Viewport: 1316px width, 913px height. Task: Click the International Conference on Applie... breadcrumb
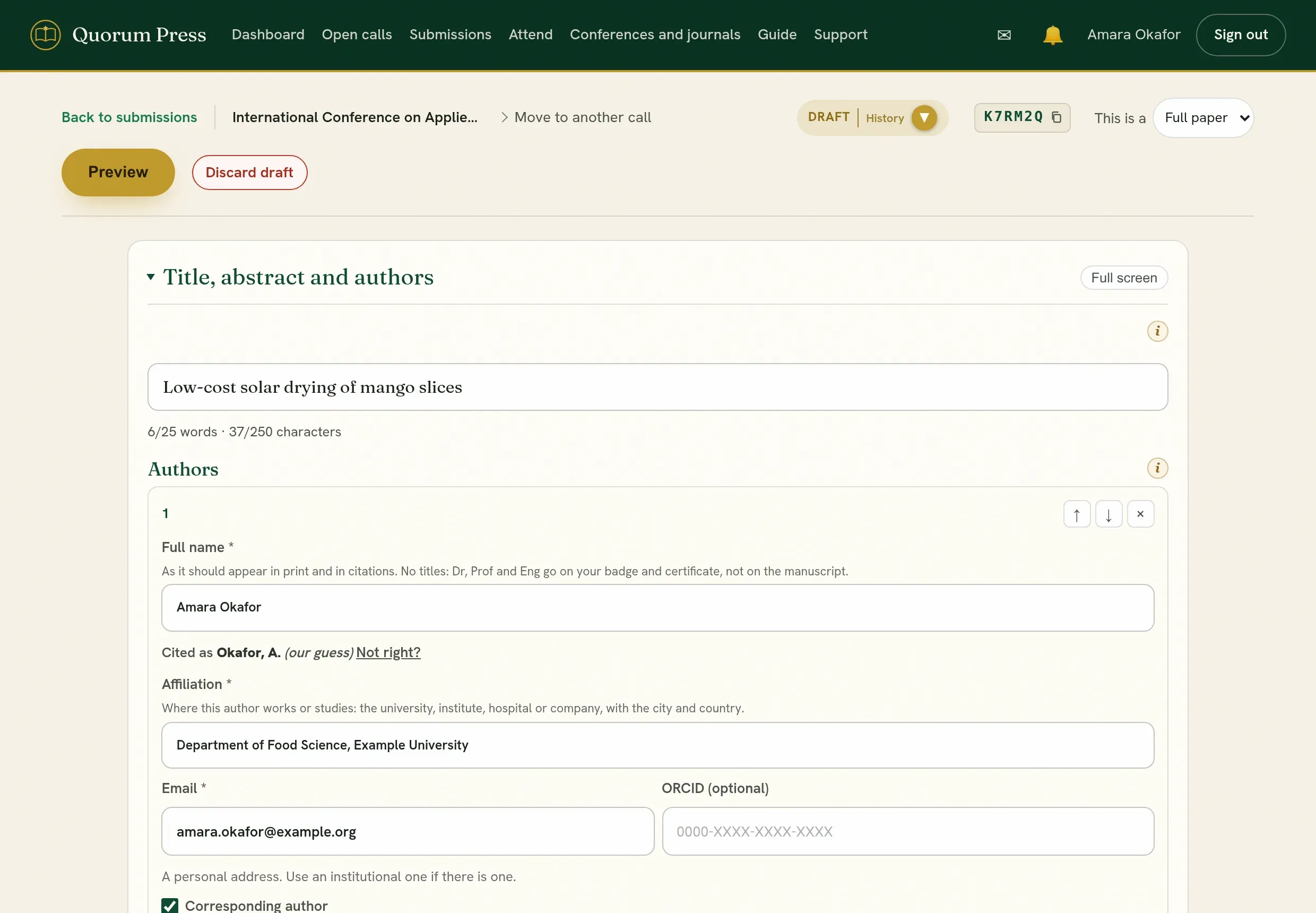coord(354,117)
